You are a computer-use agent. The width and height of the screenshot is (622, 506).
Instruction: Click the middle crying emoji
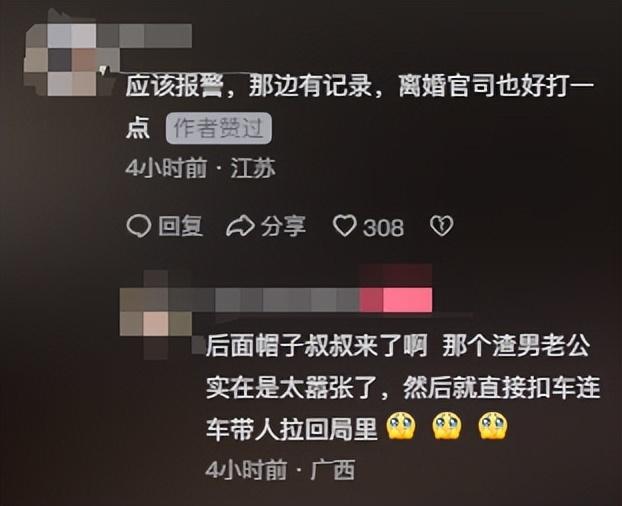click(x=447, y=426)
